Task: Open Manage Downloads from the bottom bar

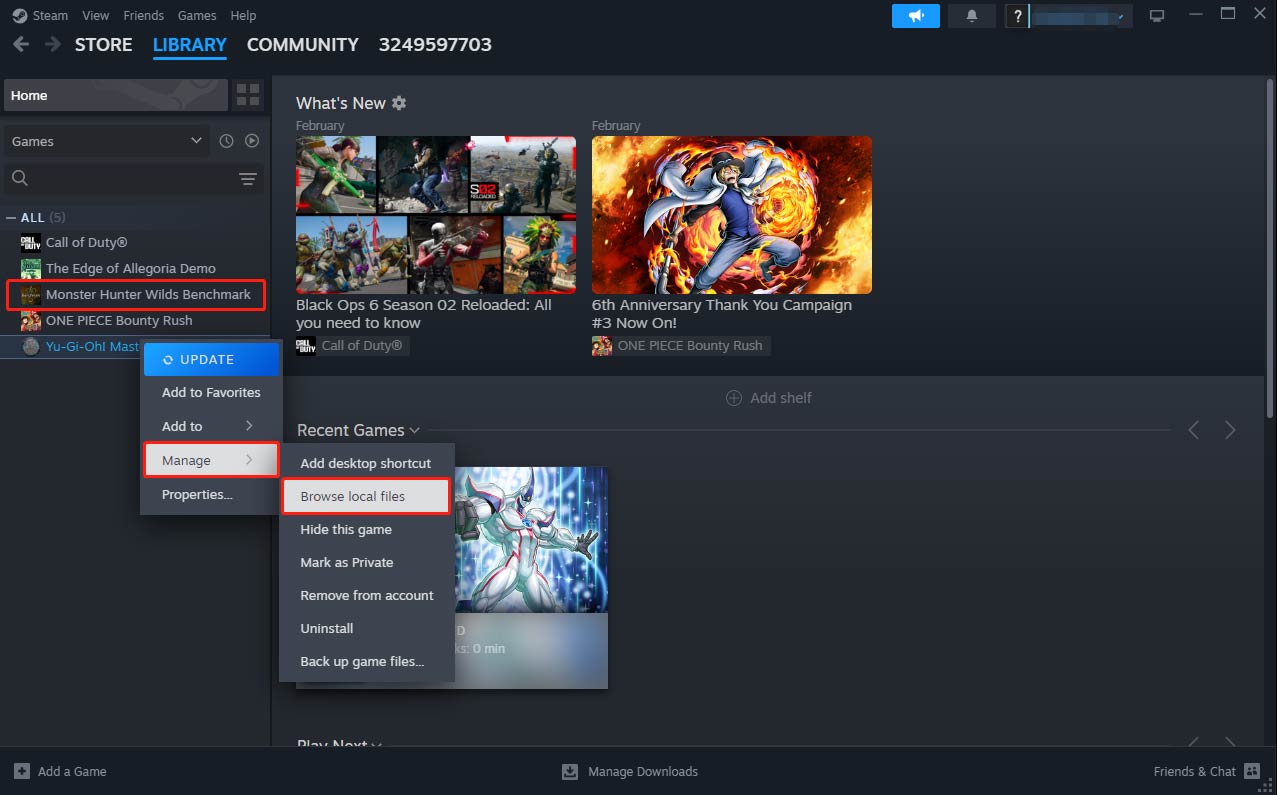Action: [x=630, y=771]
